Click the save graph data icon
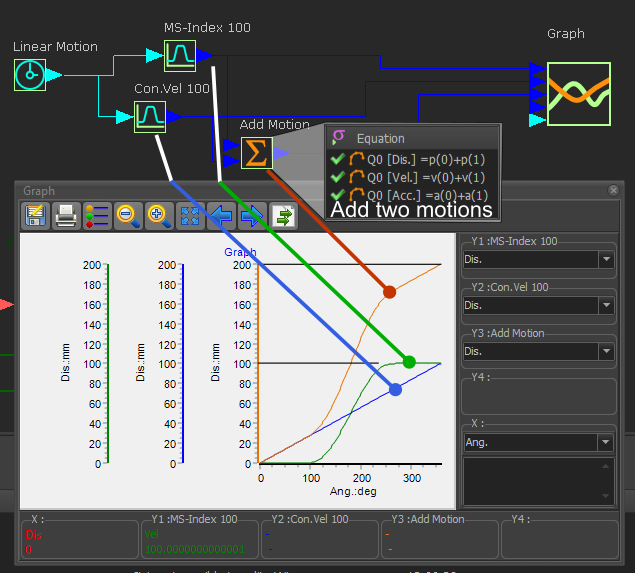This screenshot has width=635, height=573. pyautogui.click(x=36, y=215)
